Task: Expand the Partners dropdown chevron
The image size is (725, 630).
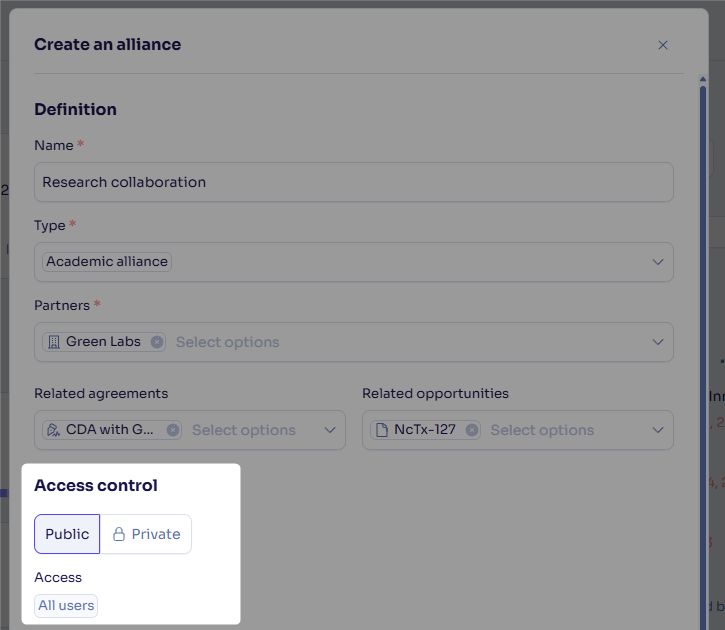Action: click(x=657, y=342)
